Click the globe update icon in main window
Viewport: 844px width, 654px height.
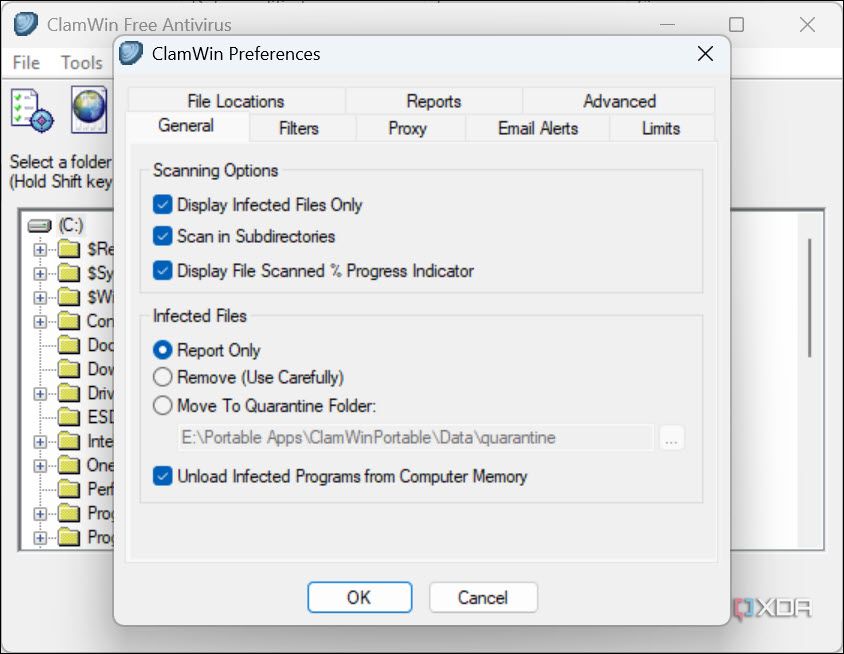tap(89, 109)
